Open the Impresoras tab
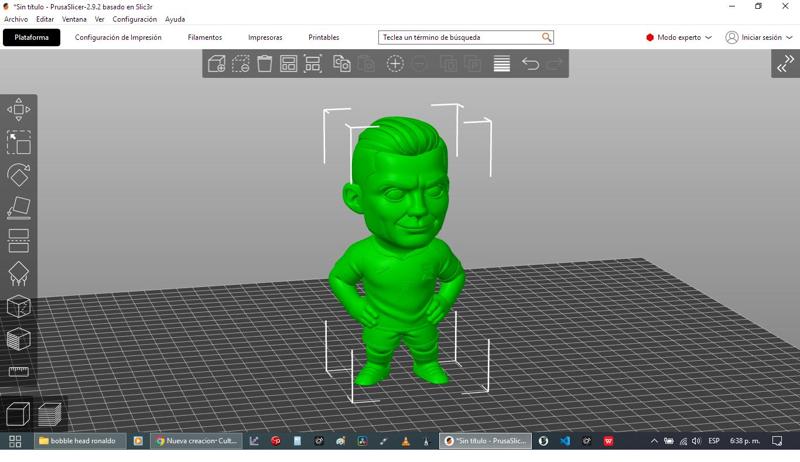This screenshot has height=462, width=800. click(265, 37)
